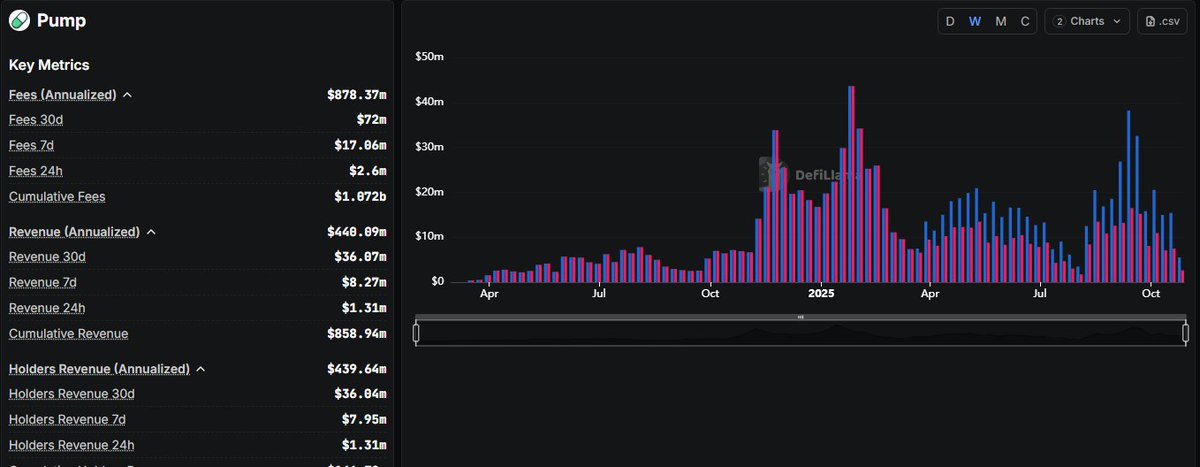
Task: Click the Fees 7d label
Action: point(32,145)
